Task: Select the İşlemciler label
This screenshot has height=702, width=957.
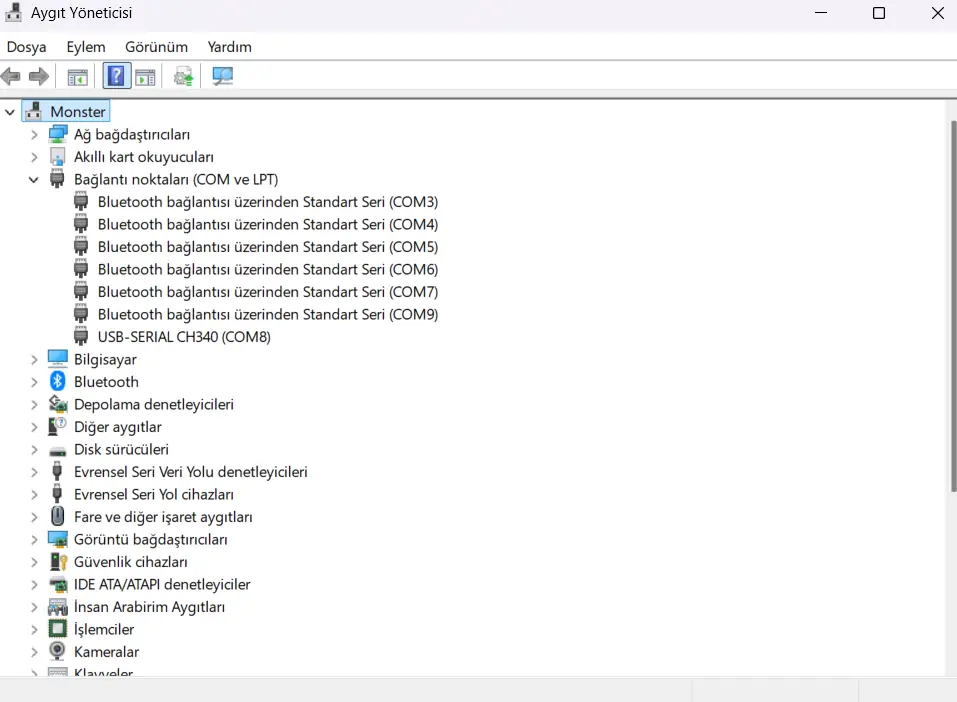Action: 104,629
